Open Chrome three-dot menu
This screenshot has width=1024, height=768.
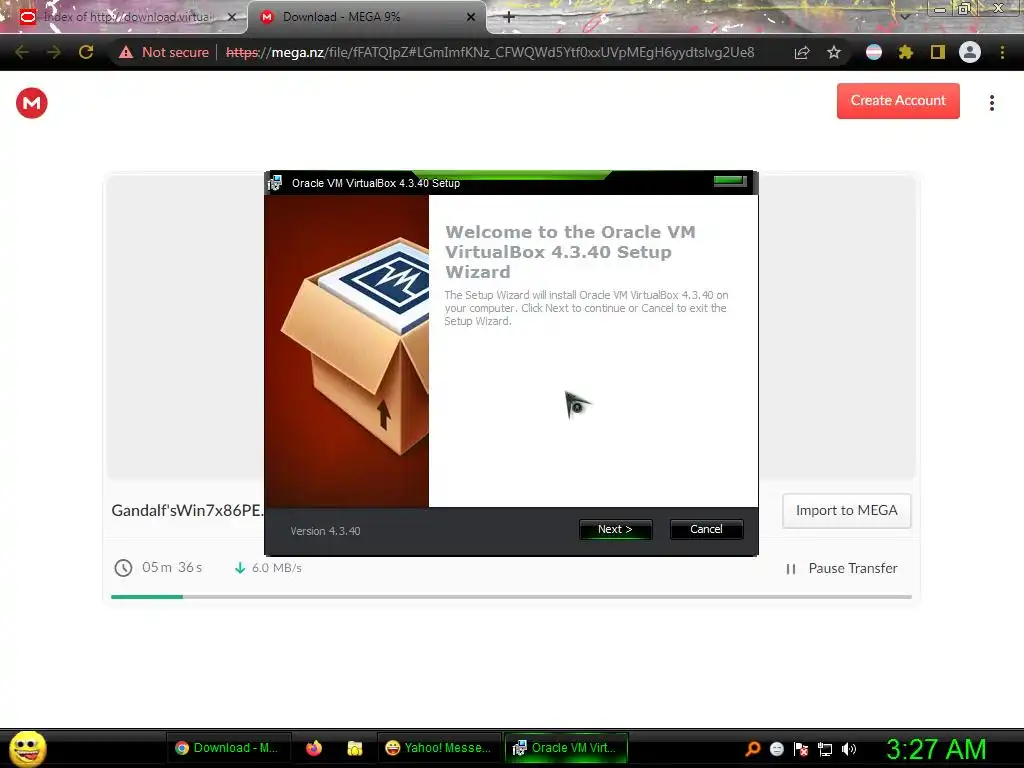[1002, 52]
